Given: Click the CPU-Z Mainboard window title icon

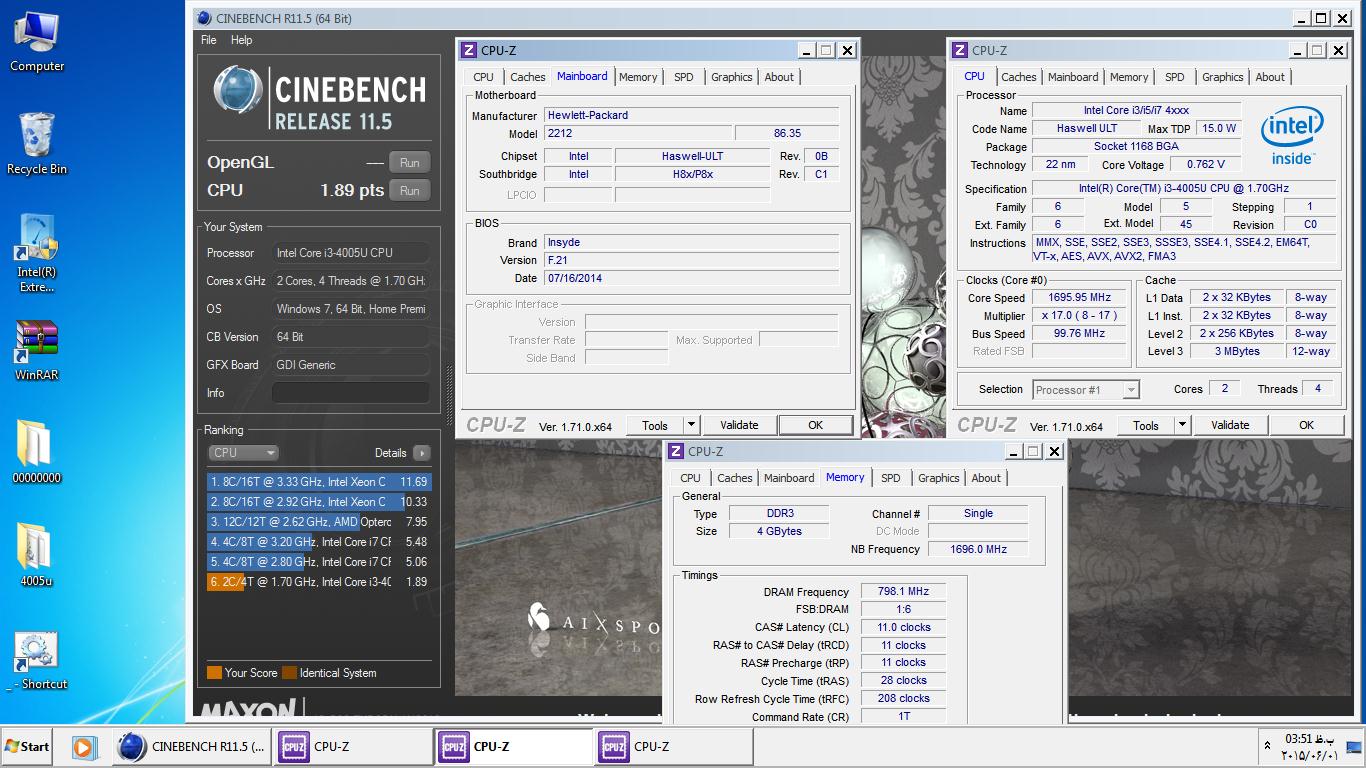Looking at the screenshot, I should click(469, 50).
